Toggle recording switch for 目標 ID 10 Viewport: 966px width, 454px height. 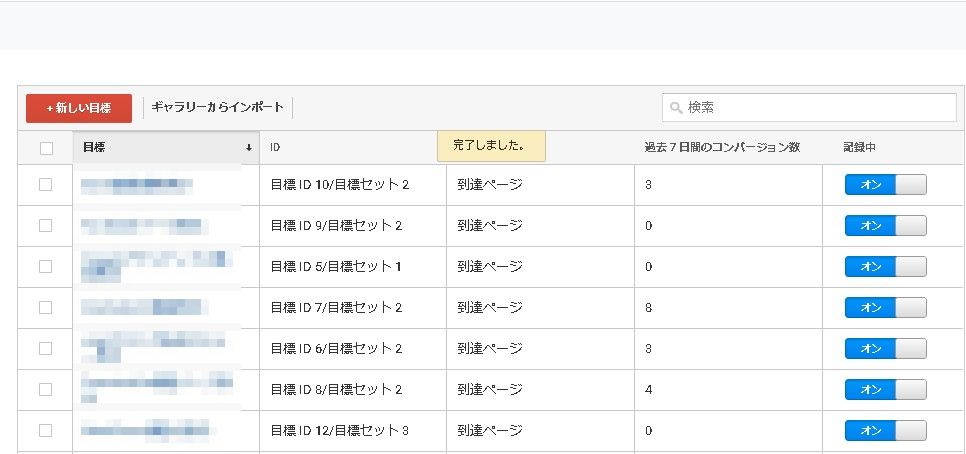coord(885,185)
